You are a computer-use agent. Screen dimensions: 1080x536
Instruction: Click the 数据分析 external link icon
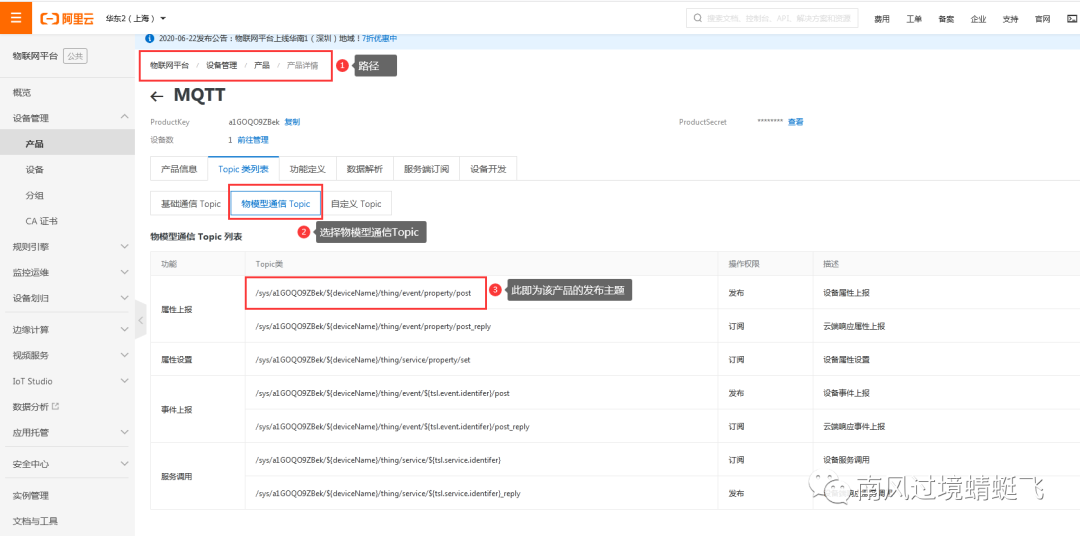click(x=56, y=406)
